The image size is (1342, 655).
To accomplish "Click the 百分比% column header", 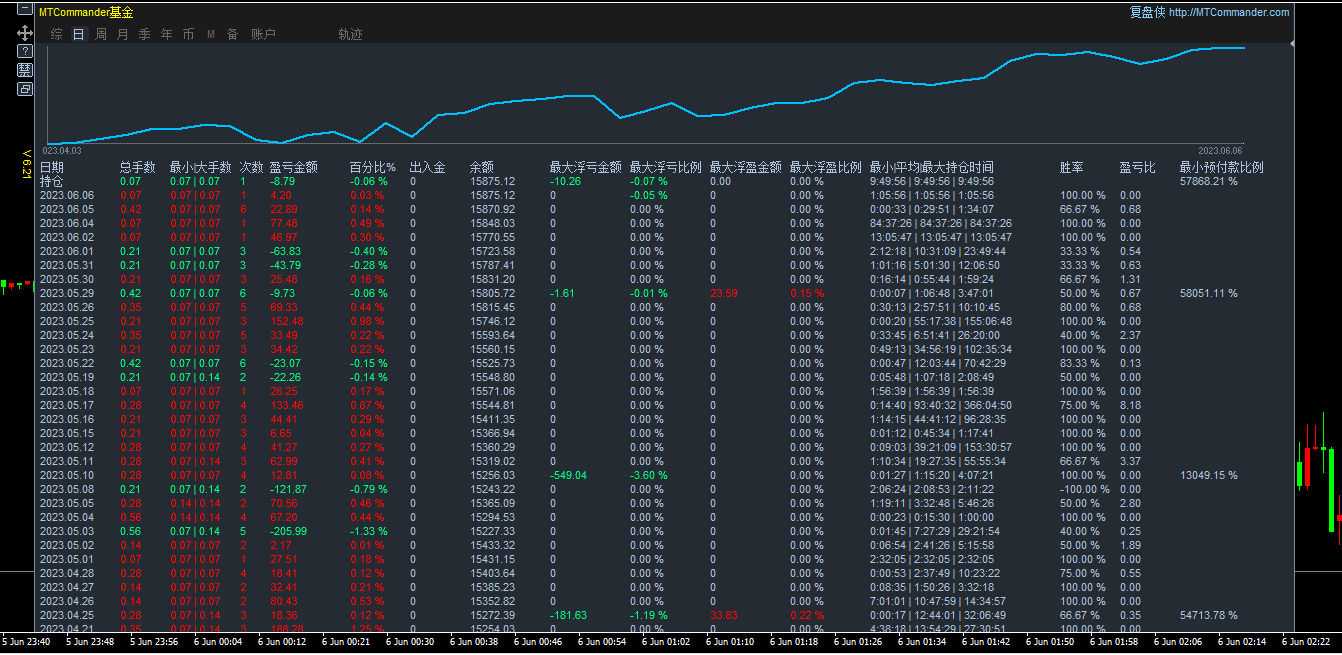I will click(x=373, y=168).
